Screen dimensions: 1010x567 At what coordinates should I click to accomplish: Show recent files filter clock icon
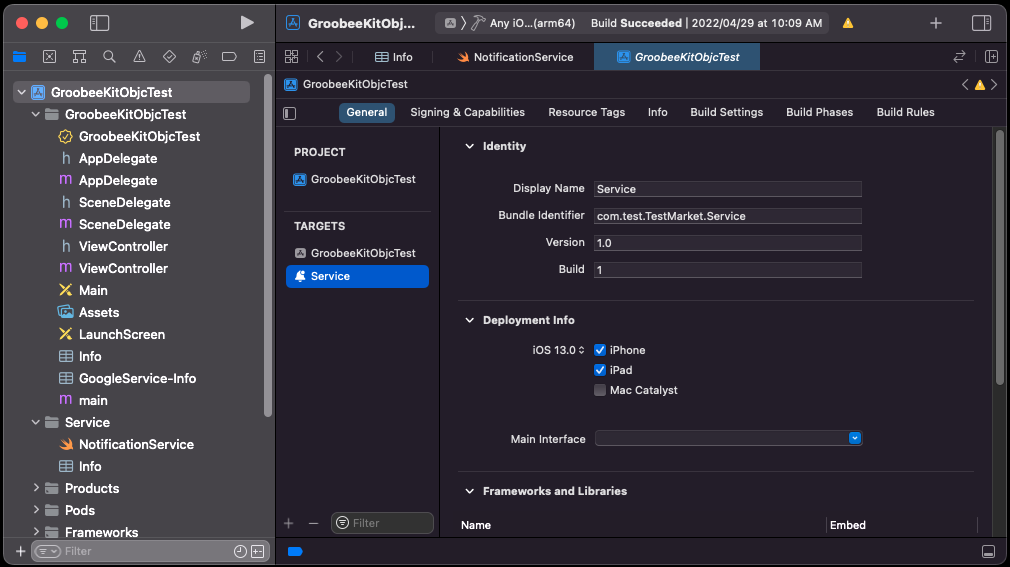(240, 552)
